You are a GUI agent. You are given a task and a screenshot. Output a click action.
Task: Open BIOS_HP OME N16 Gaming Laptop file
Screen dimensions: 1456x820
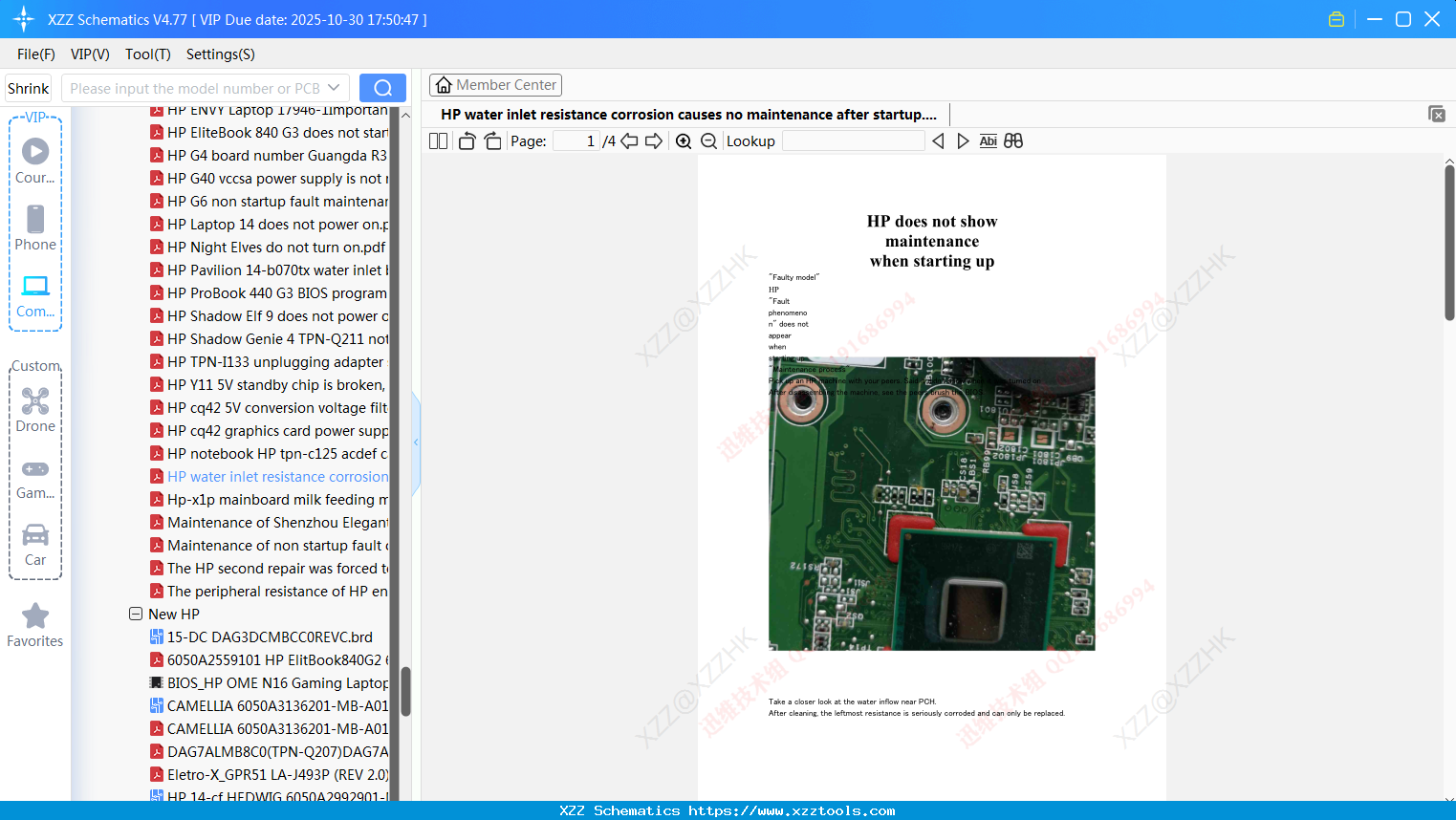(269, 683)
